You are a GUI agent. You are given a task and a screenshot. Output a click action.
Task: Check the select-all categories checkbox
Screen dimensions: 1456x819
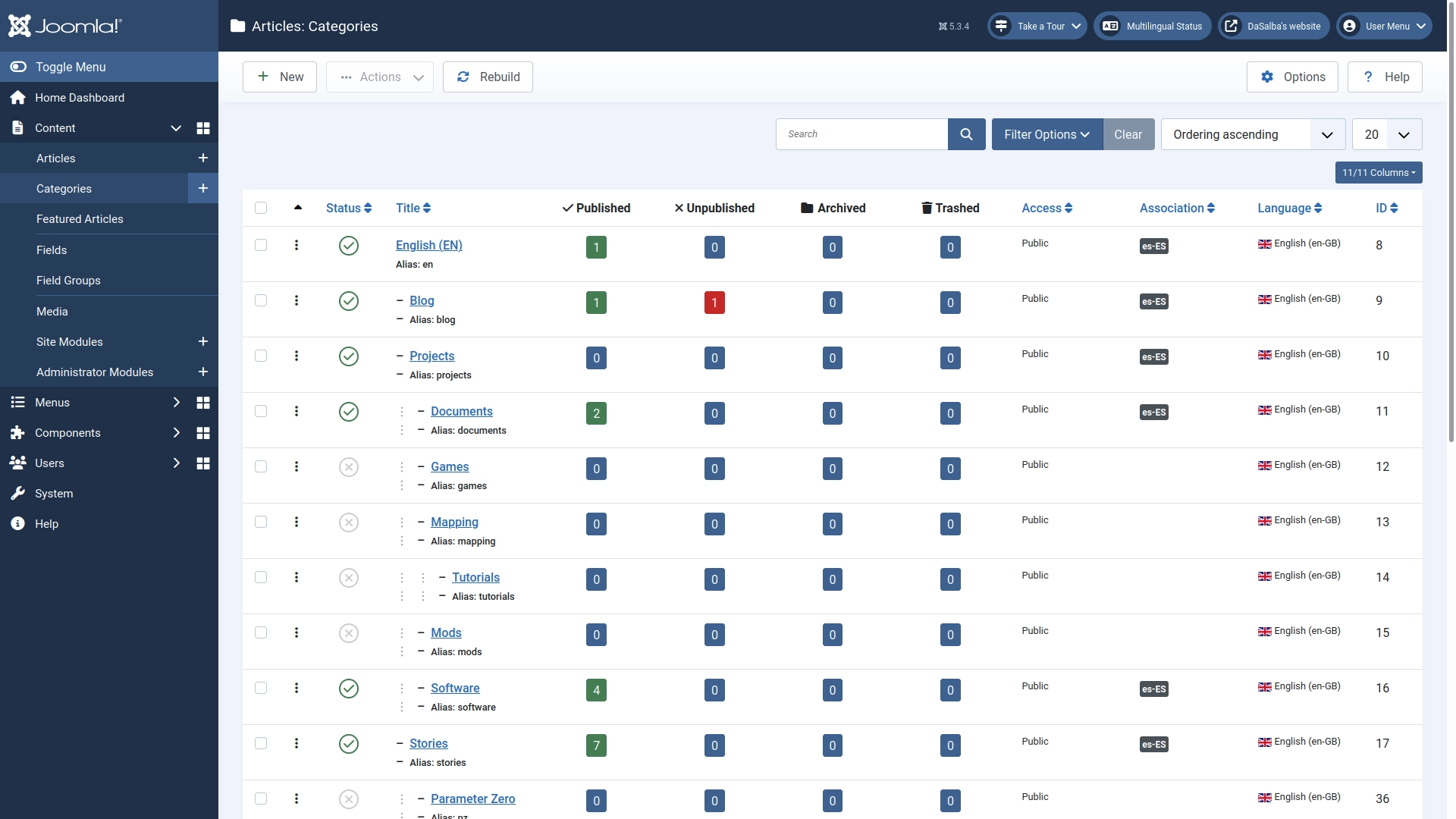click(x=261, y=208)
